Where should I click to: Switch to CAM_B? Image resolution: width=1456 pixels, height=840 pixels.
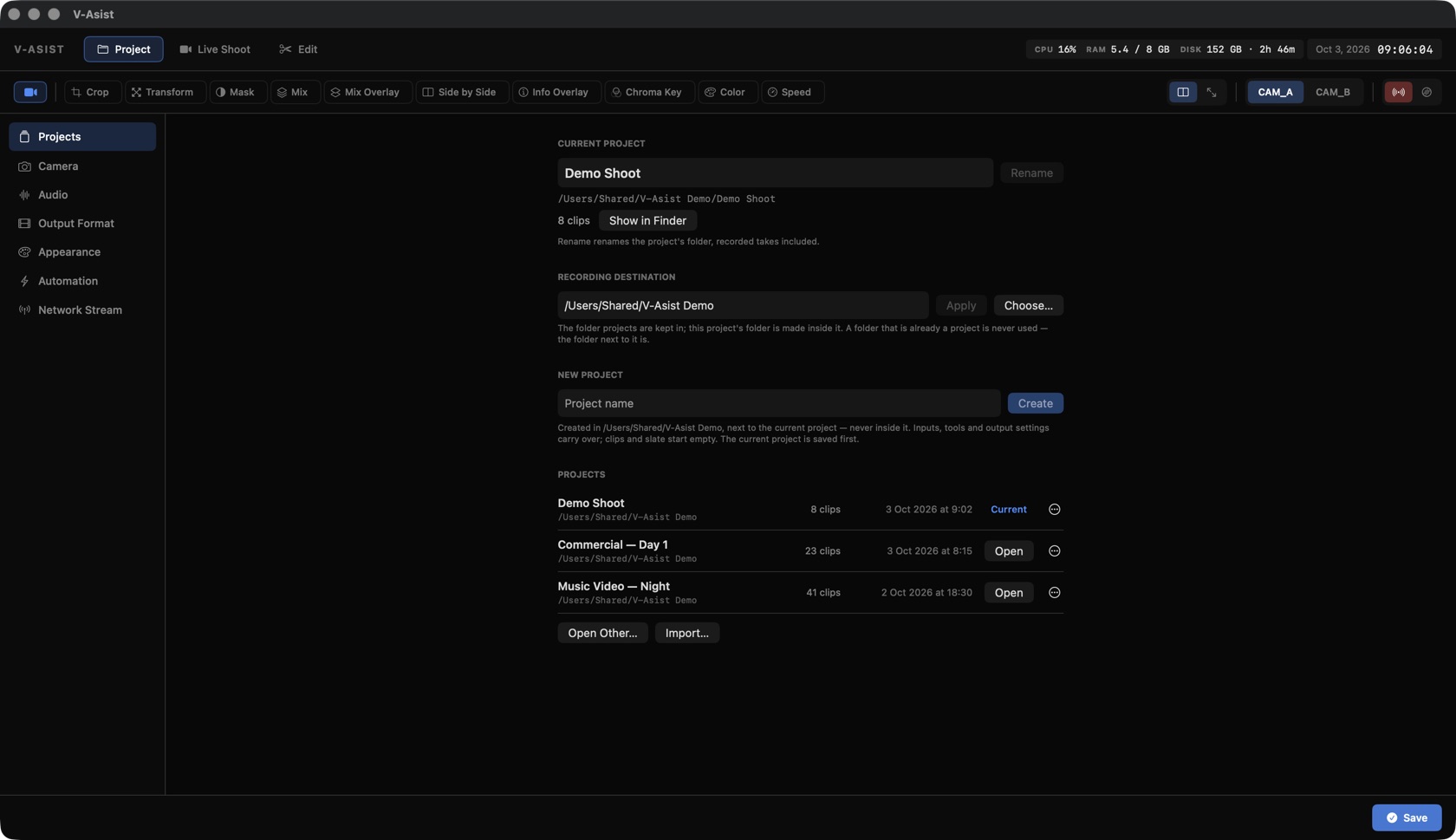coord(1333,92)
